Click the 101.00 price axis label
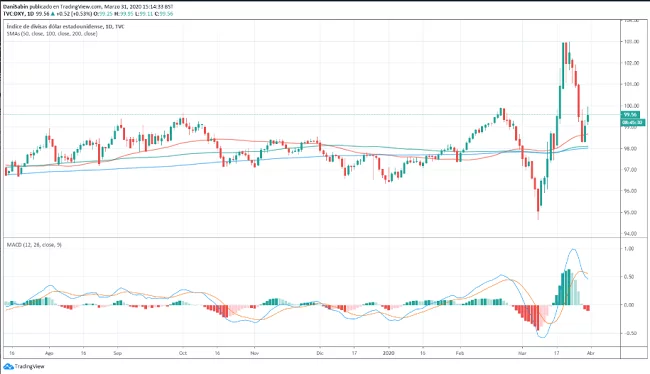650x374 pixels. (x=631, y=84)
